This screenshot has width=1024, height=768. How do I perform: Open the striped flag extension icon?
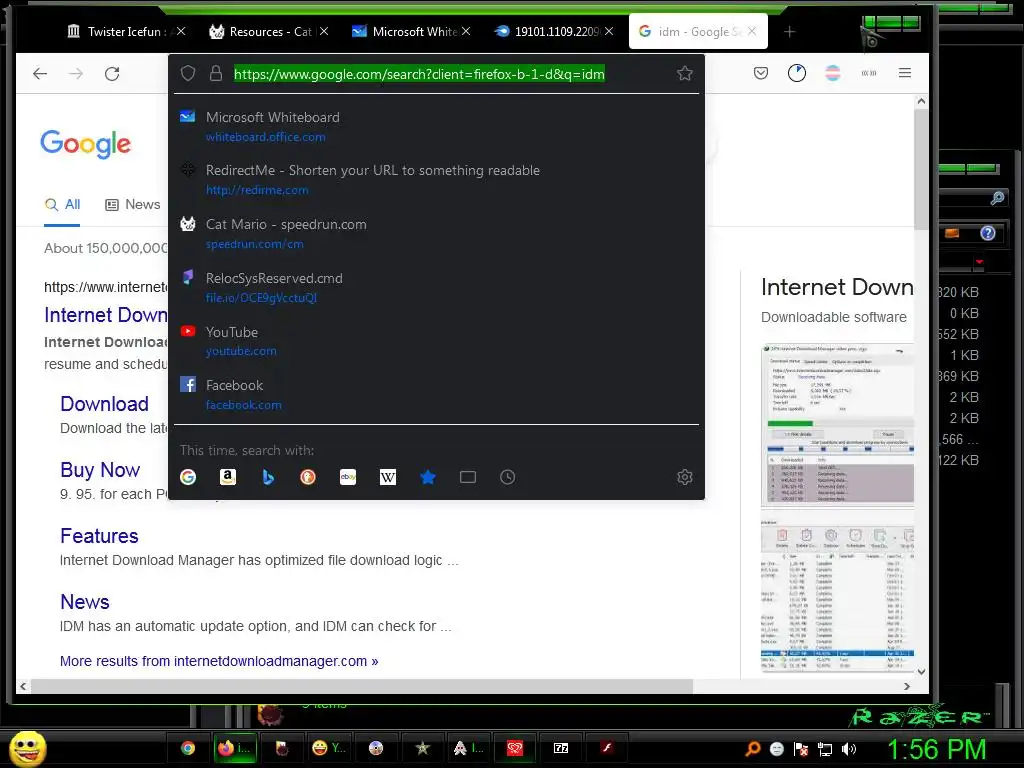(x=833, y=73)
